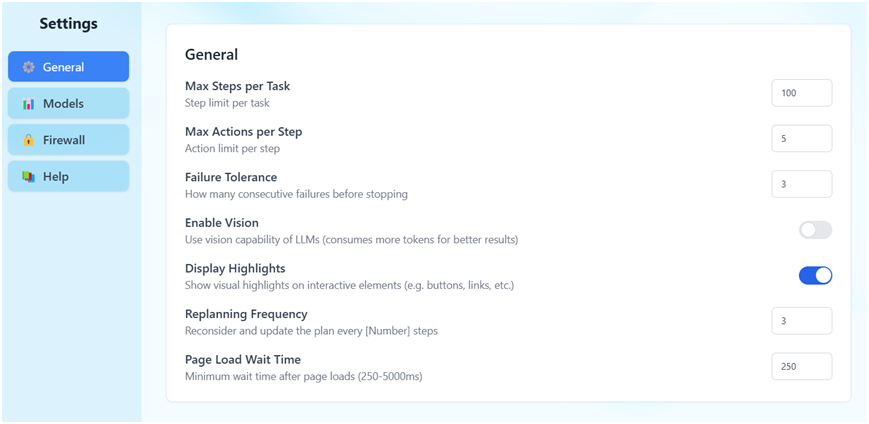Click the Display Highlights label text

pyautogui.click(x=235, y=268)
